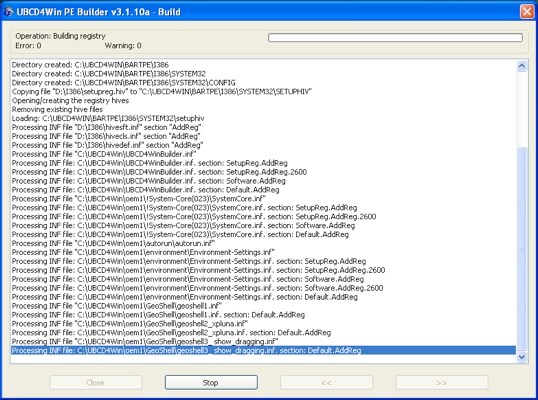Click the log scrollbar up arrow

tap(522, 66)
